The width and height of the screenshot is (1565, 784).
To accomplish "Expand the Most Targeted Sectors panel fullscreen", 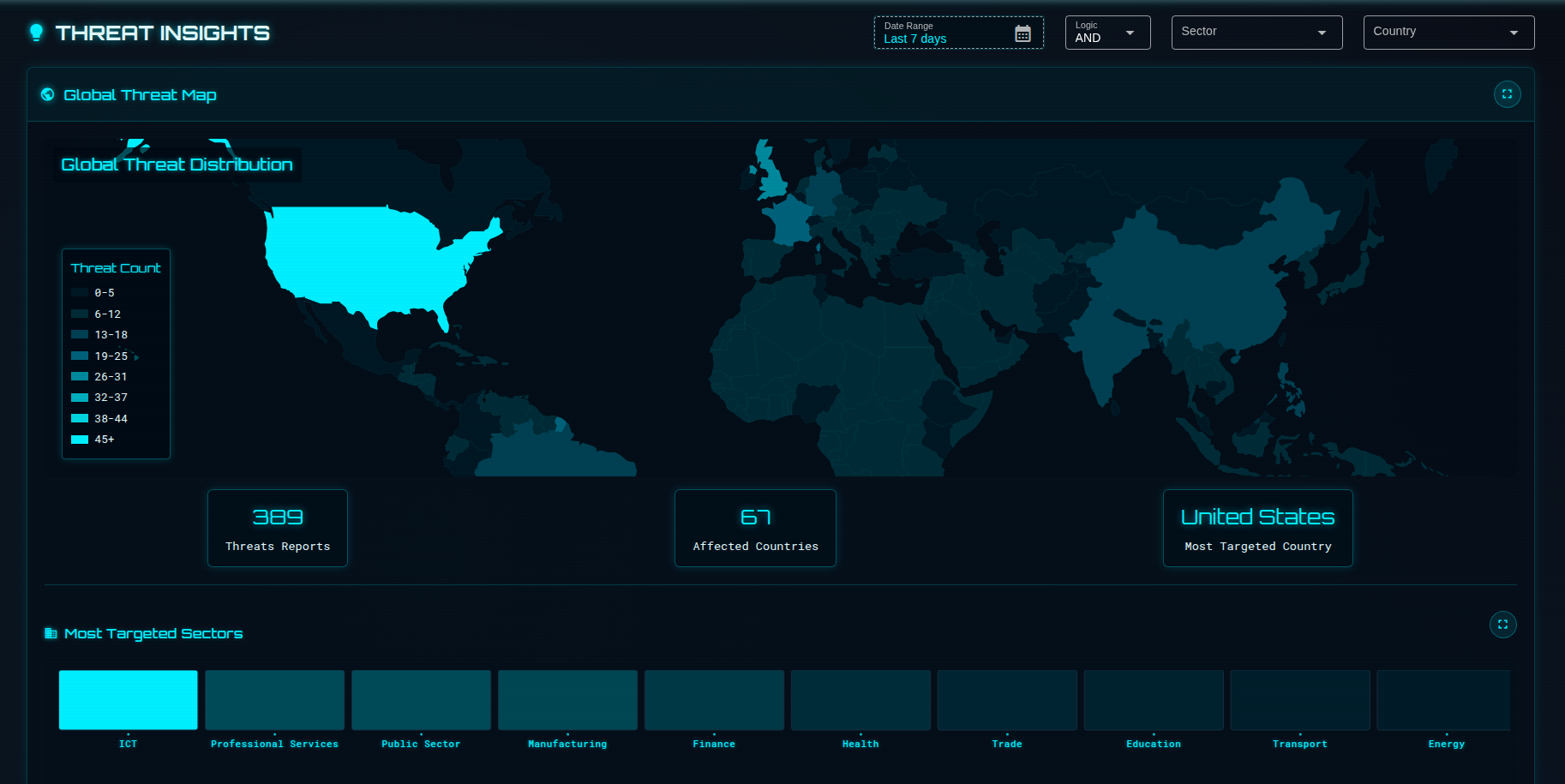I will tap(1502, 625).
